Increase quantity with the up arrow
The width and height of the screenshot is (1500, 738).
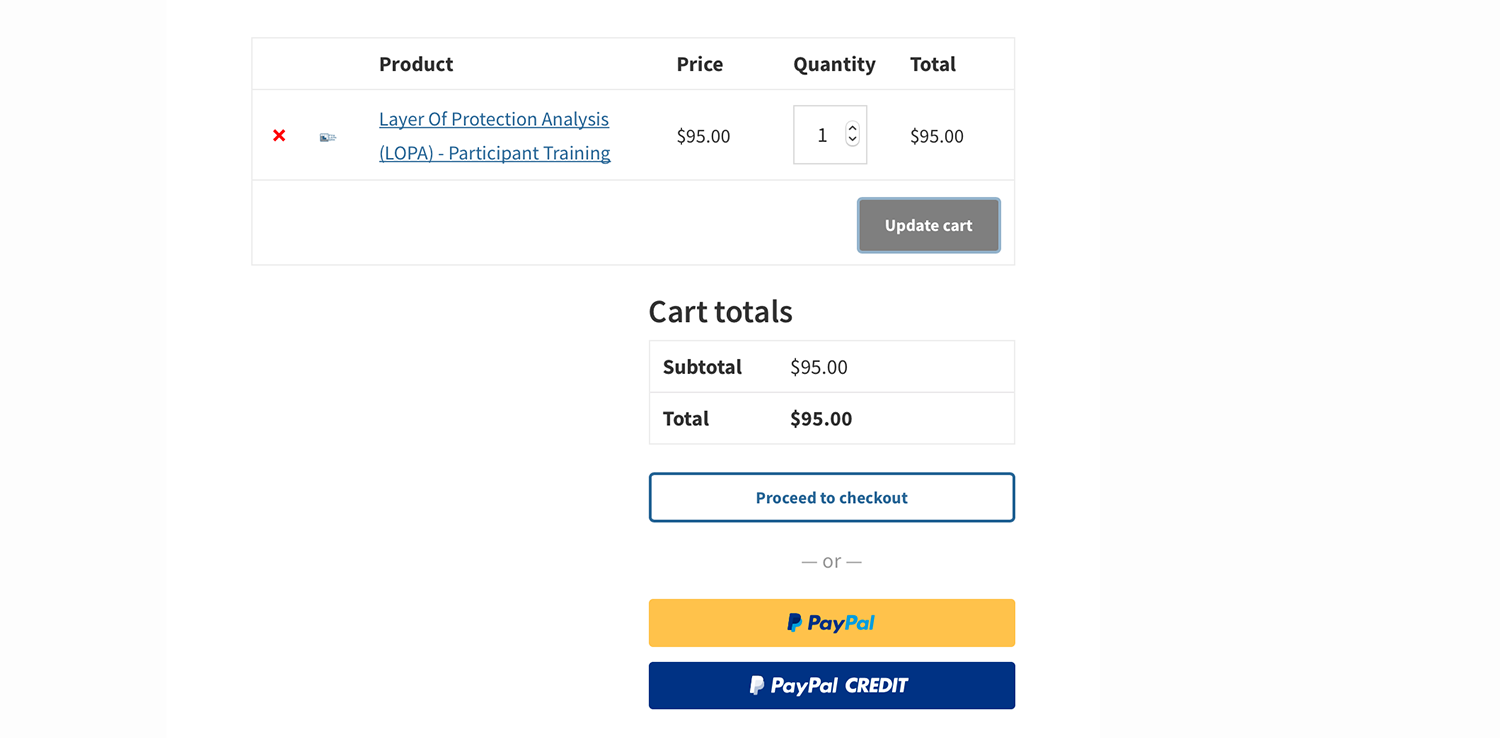tap(852, 128)
